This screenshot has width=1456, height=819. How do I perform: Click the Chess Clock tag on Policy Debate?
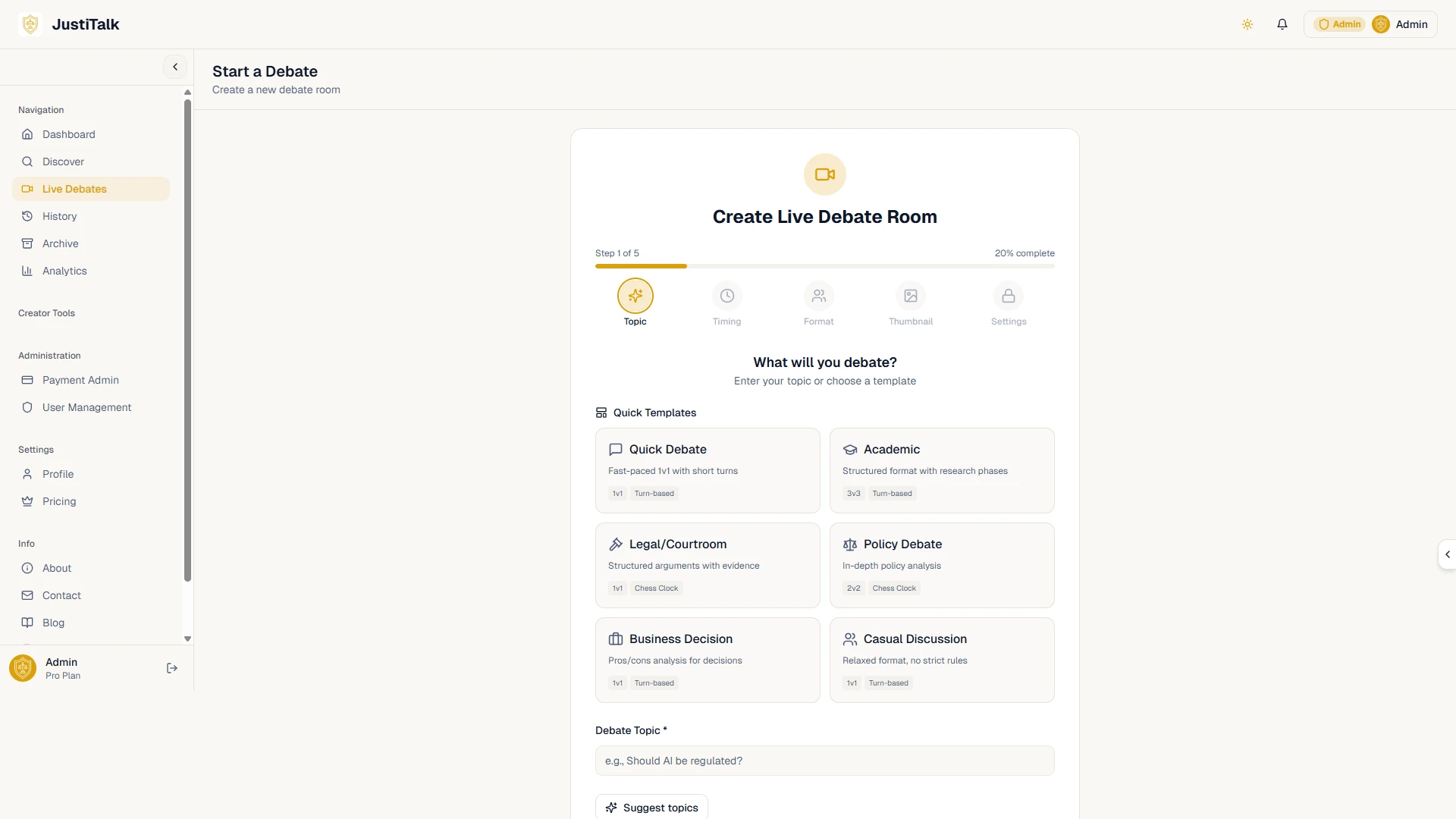894,588
